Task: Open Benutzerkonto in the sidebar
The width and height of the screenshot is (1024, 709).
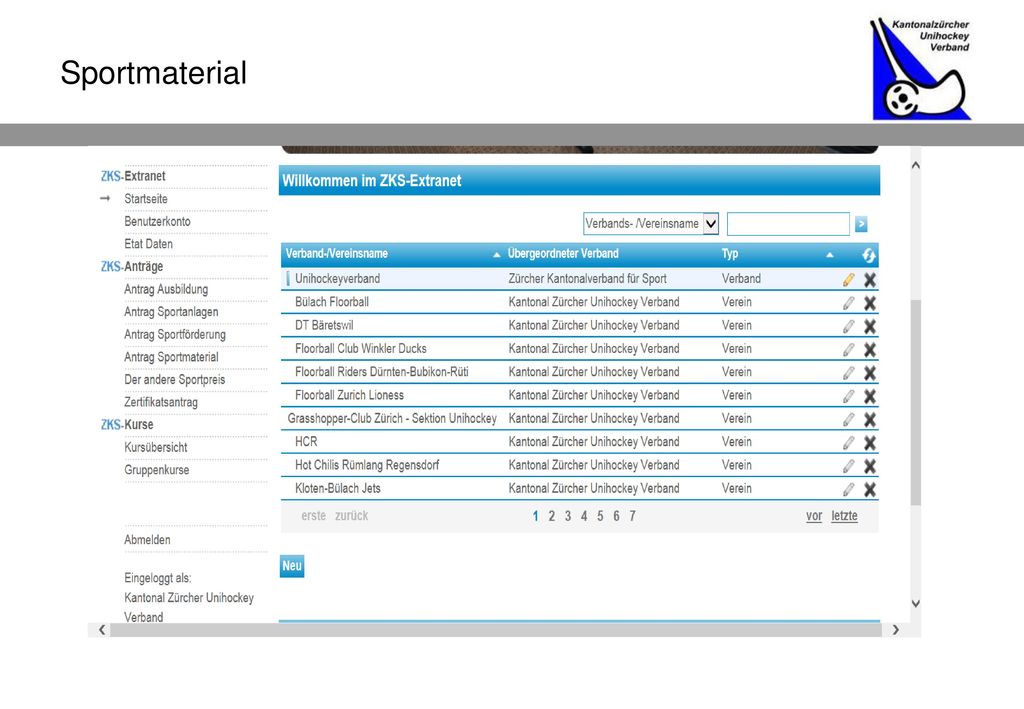Action: (x=157, y=221)
